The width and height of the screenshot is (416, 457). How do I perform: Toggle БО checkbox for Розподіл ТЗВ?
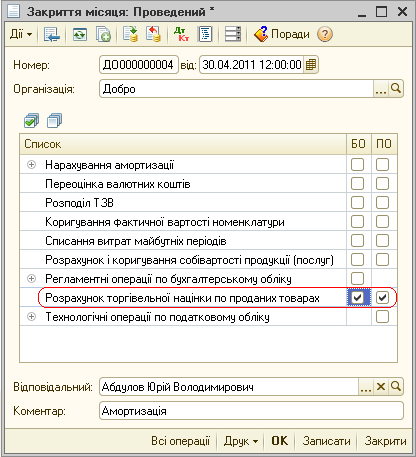(358, 202)
